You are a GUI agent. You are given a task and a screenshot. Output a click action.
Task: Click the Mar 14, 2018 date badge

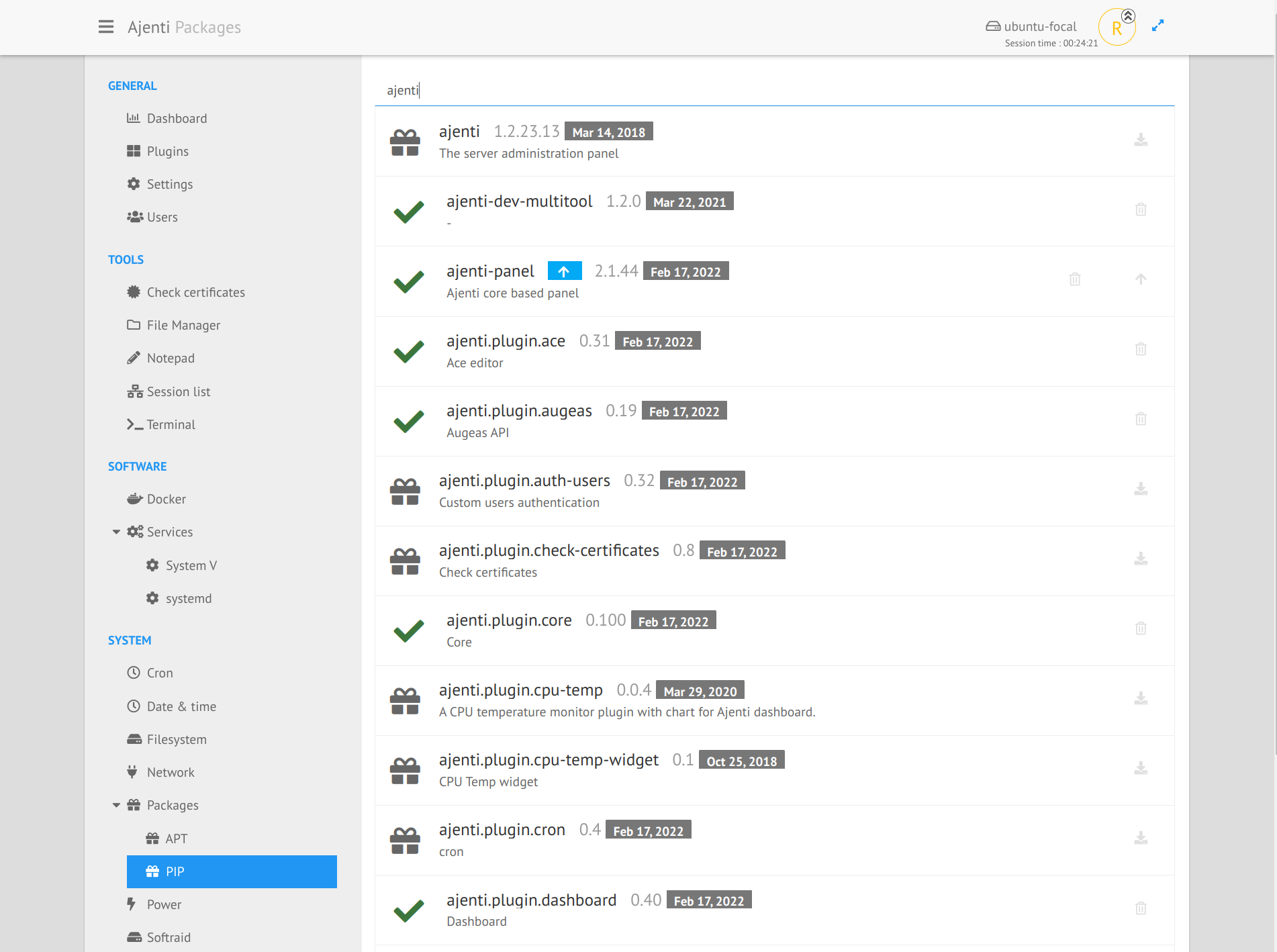[609, 132]
